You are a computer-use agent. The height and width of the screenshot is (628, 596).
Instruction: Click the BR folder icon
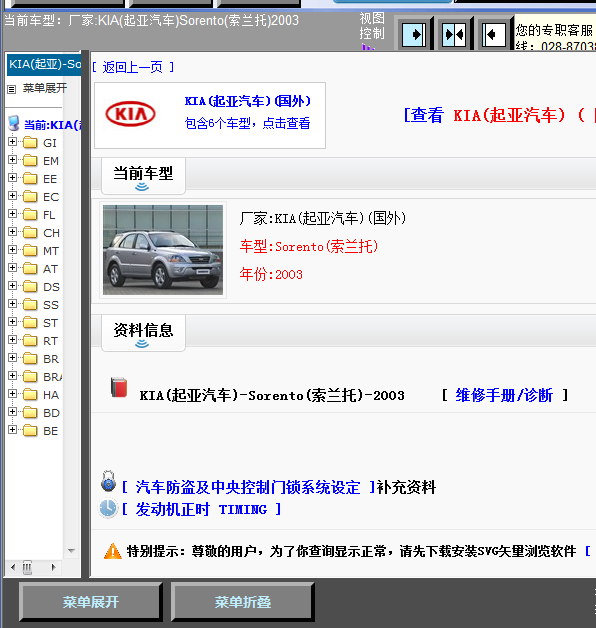point(30,359)
